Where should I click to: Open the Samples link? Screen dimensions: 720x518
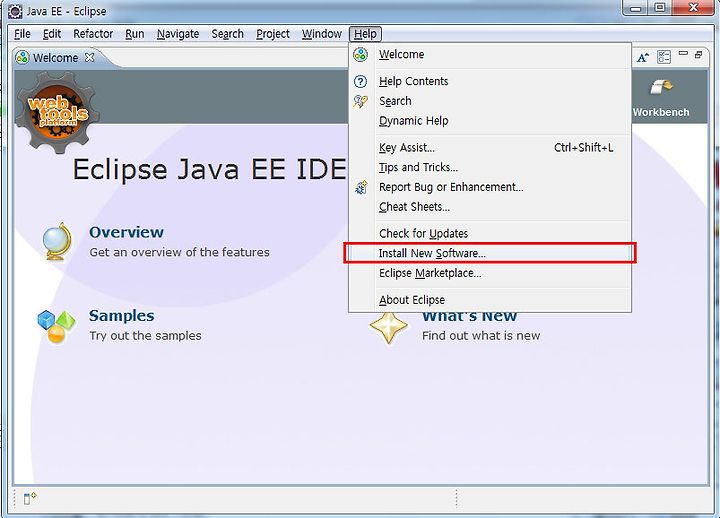122,315
